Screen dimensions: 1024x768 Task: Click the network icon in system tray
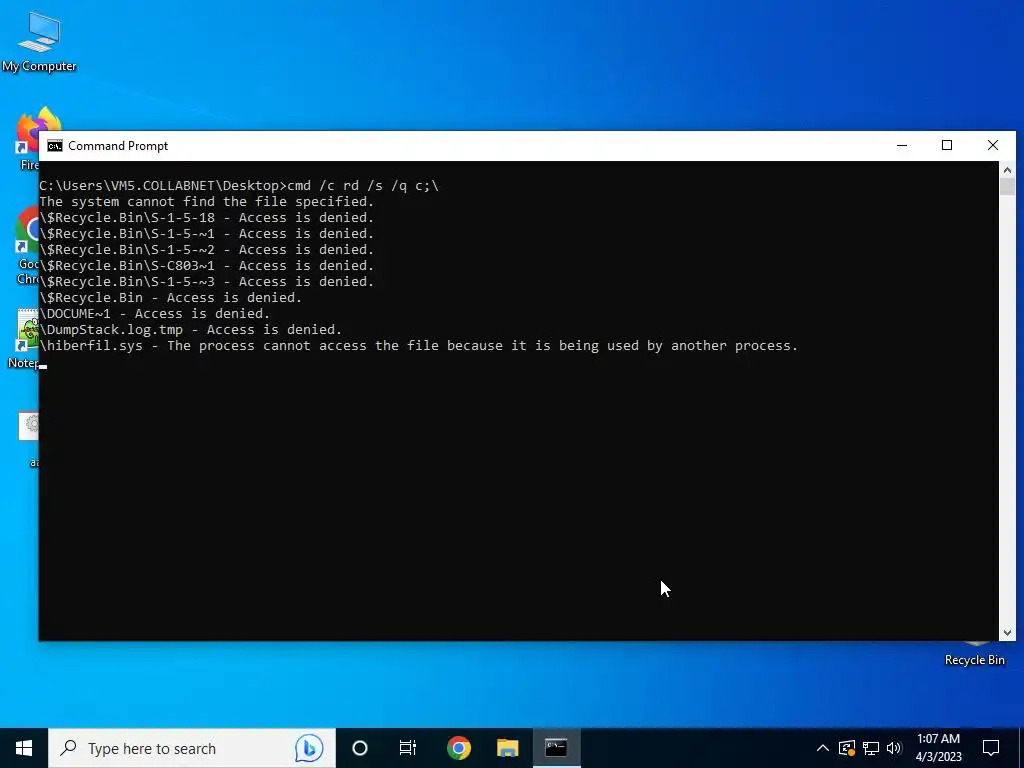point(871,748)
